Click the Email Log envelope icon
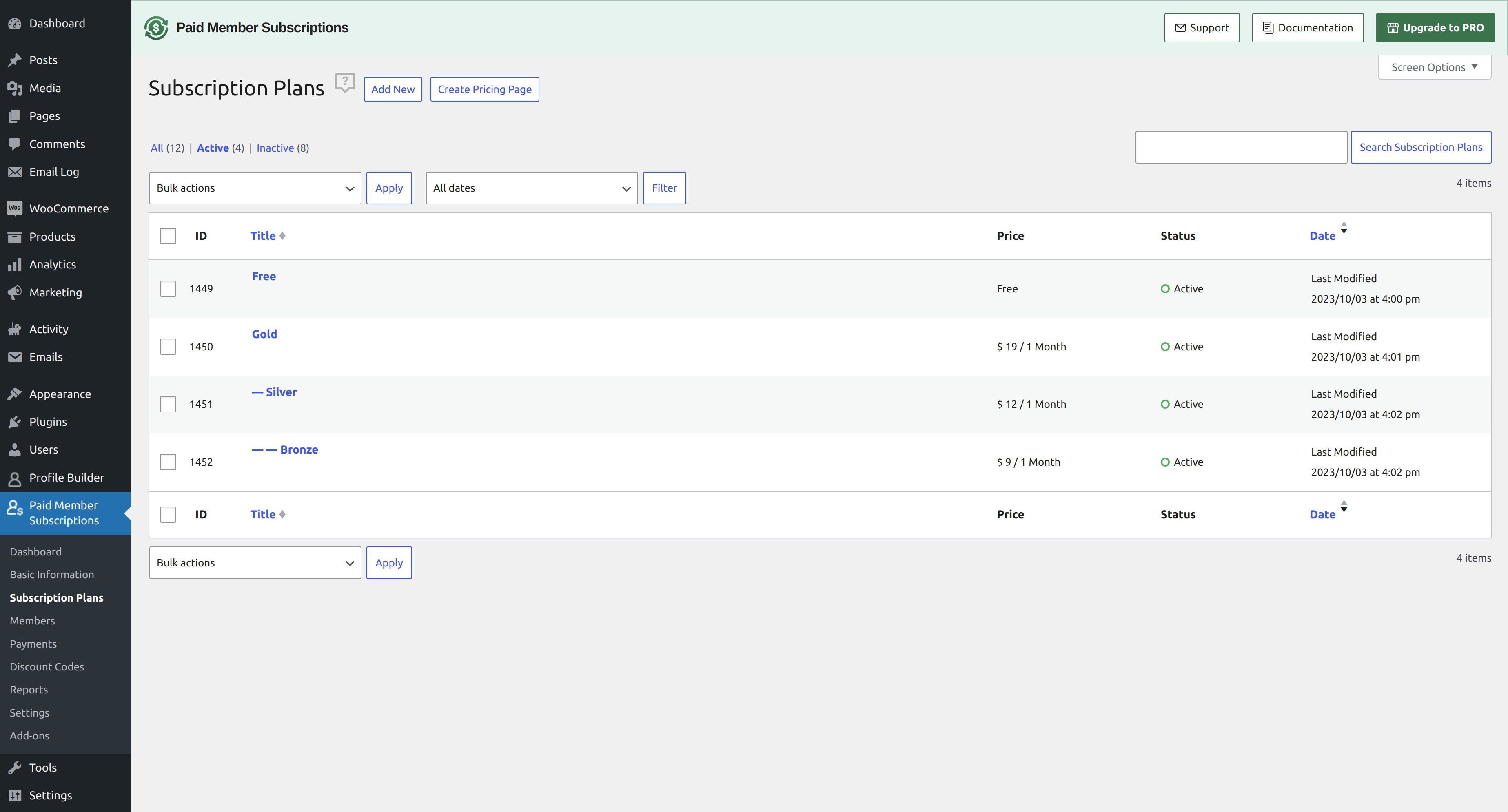This screenshot has height=812, width=1508. point(15,172)
